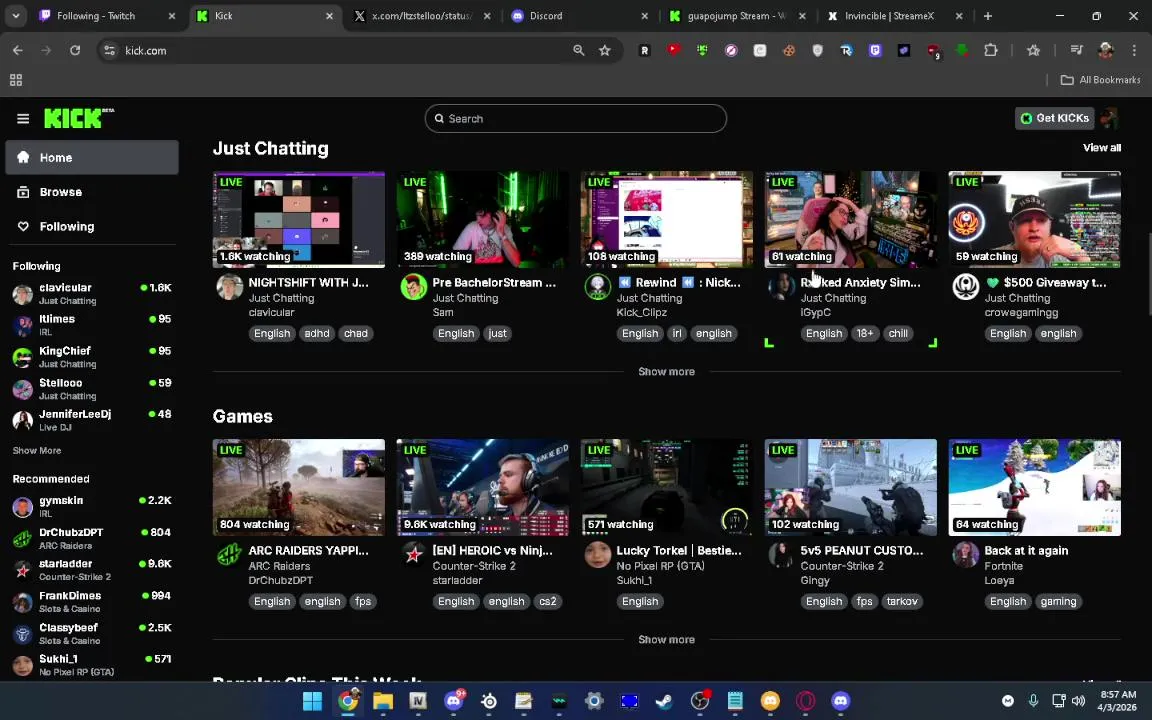The height and width of the screenshot is (720, 1152).
Task: Open the Chrome extensions puzzle icon
Action: click(990, 51)
